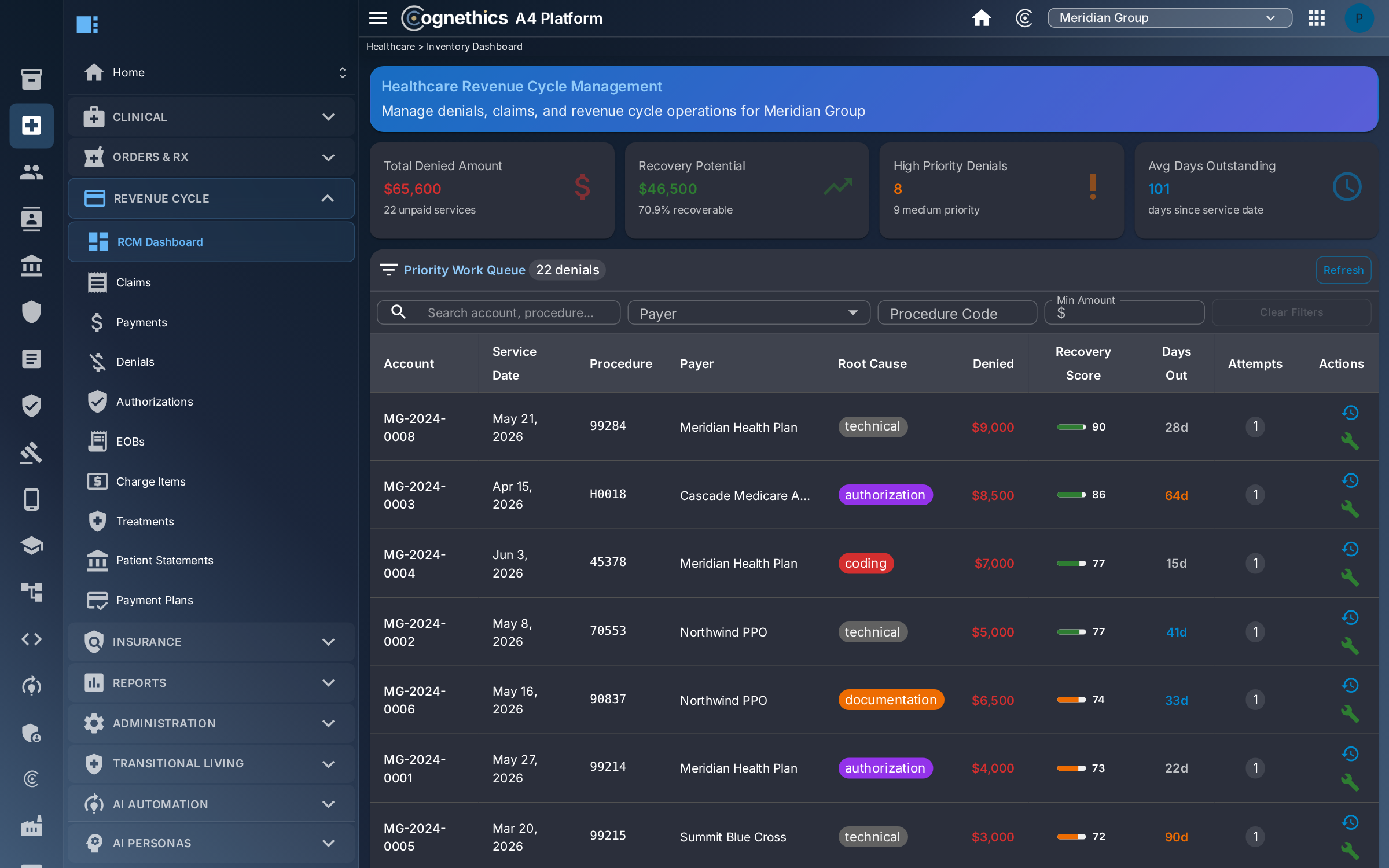Expand the ADMINISTRATION section
The height and width of the screenshot is (868, 1389).
tap(211, 723)
